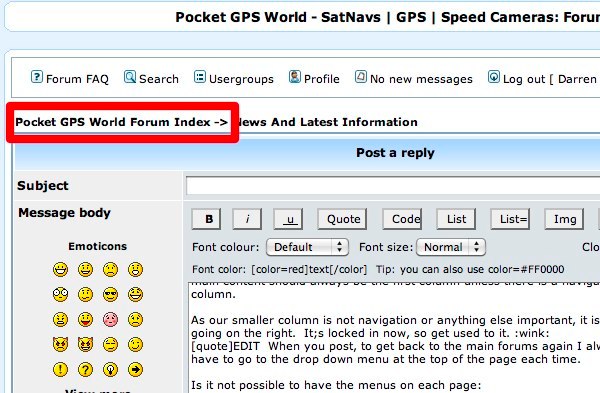Image resolution: width=600 pixels, height=393 pixels.
Task: Click the Forum FAQ question-mark icon
Action: (37, 77)
